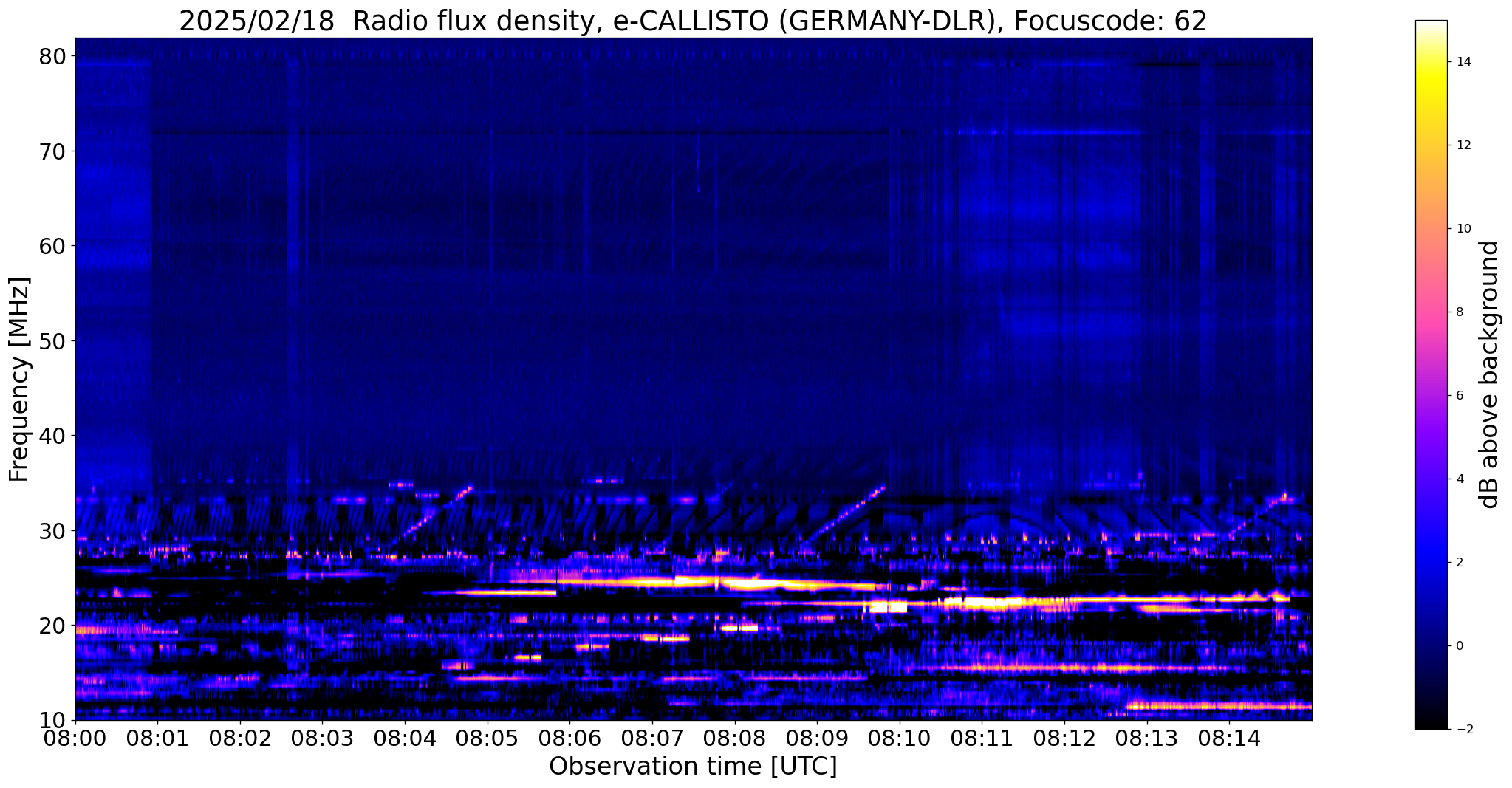Screen dimensions: 1512x788
Task: Click the 08:00 time tick label
Action: (x=75, y=737)
